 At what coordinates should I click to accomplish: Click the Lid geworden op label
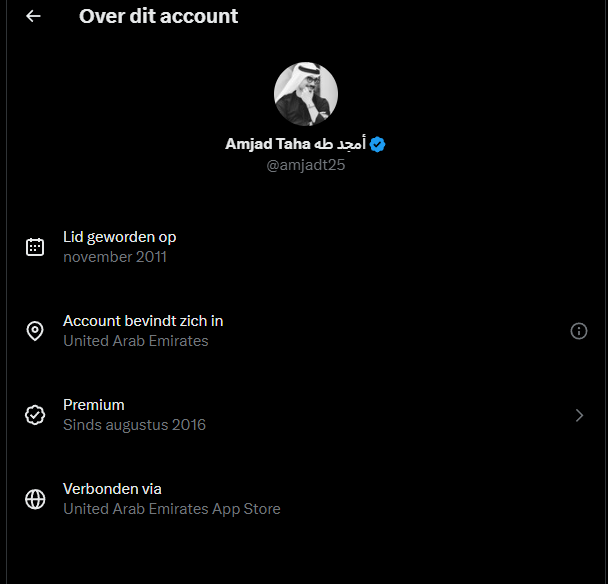coord(119,237)
